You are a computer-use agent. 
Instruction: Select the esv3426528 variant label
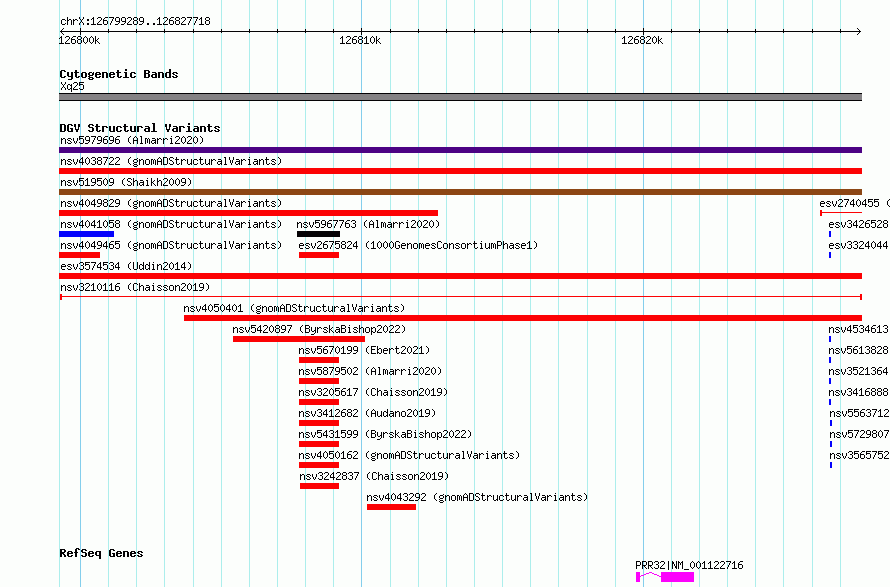pos(859,224)
